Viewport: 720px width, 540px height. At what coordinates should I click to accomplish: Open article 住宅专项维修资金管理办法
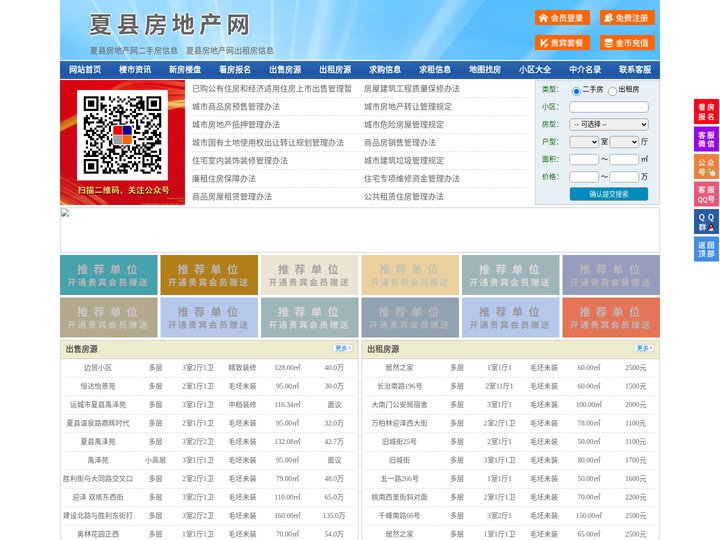coord(412,179)
